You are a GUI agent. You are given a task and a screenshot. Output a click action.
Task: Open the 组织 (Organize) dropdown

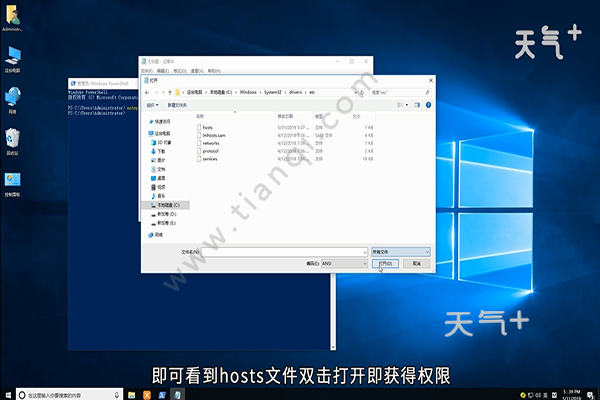click(152, 105)
